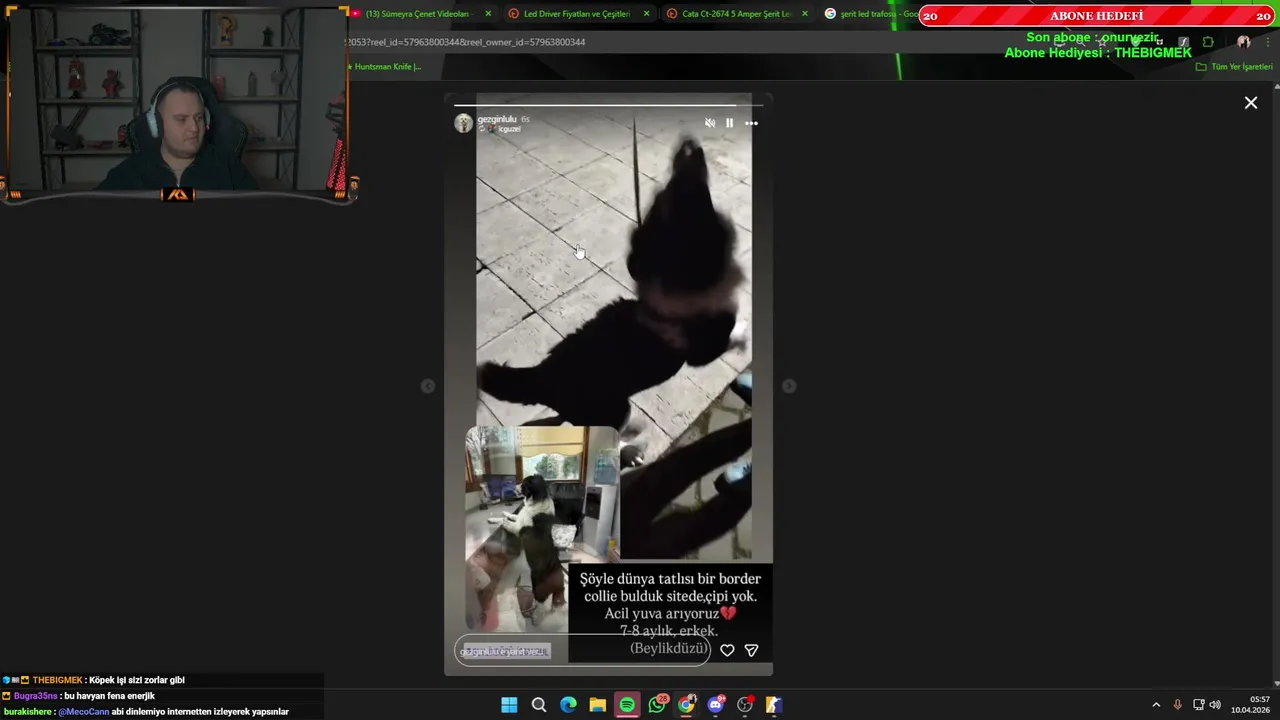Go to the previous story arrow
Image resolution: width=1280 pixels, height=720 pixels.
428,386
